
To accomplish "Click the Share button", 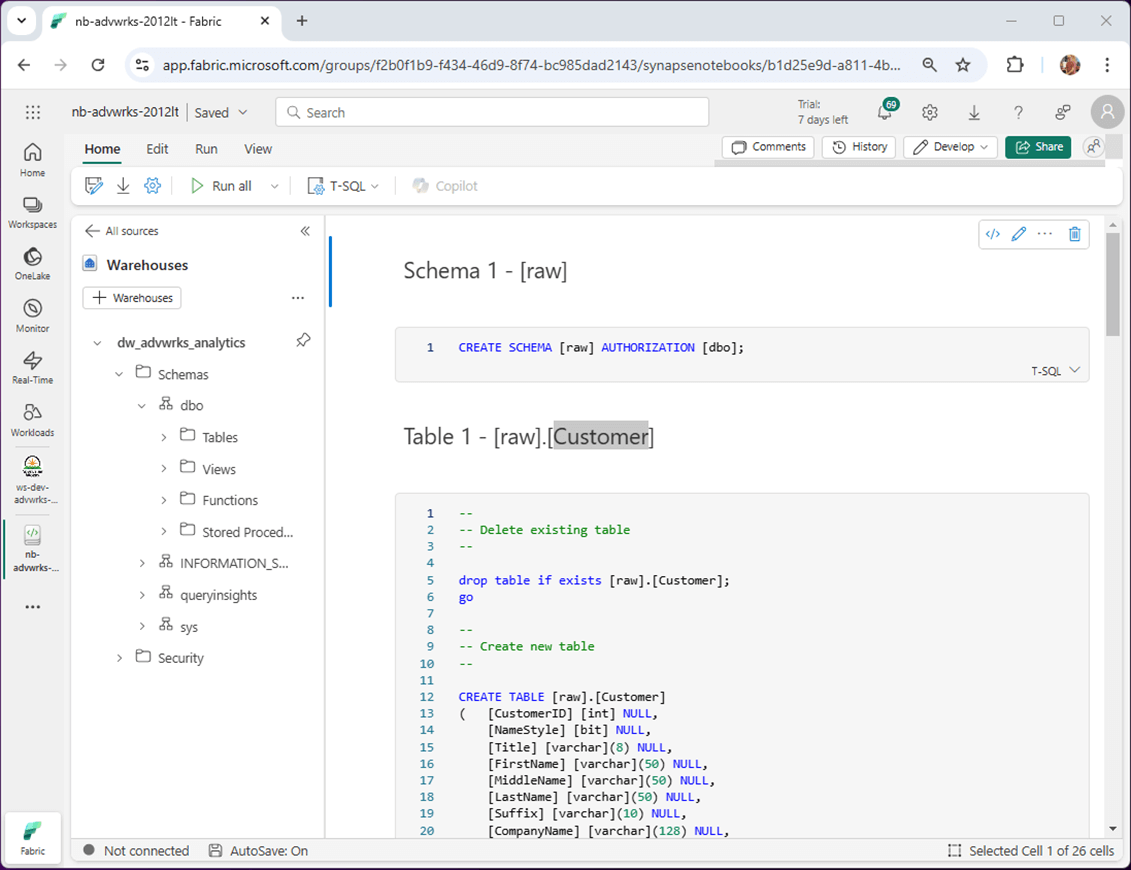I will coord(1038,147).
